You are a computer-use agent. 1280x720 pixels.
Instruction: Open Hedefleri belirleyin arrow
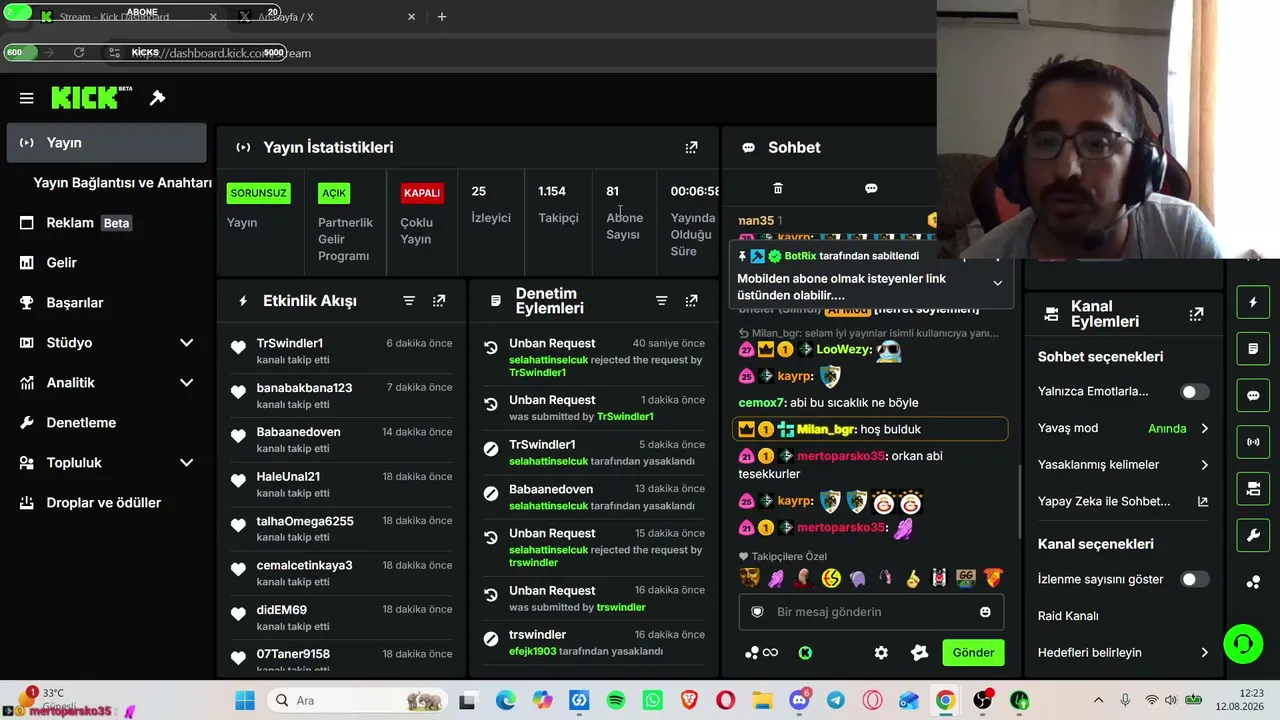(x=1204, y=653)
